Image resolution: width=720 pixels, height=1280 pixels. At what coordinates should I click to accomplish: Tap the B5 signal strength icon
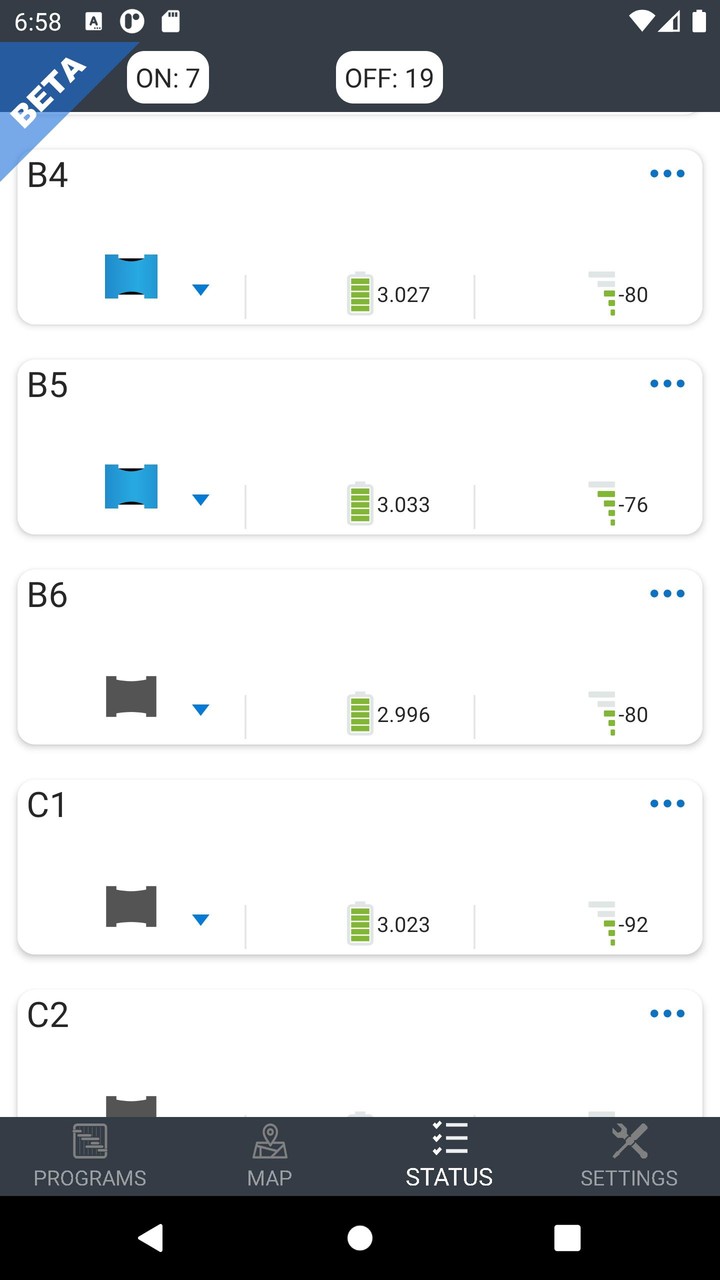603,503
